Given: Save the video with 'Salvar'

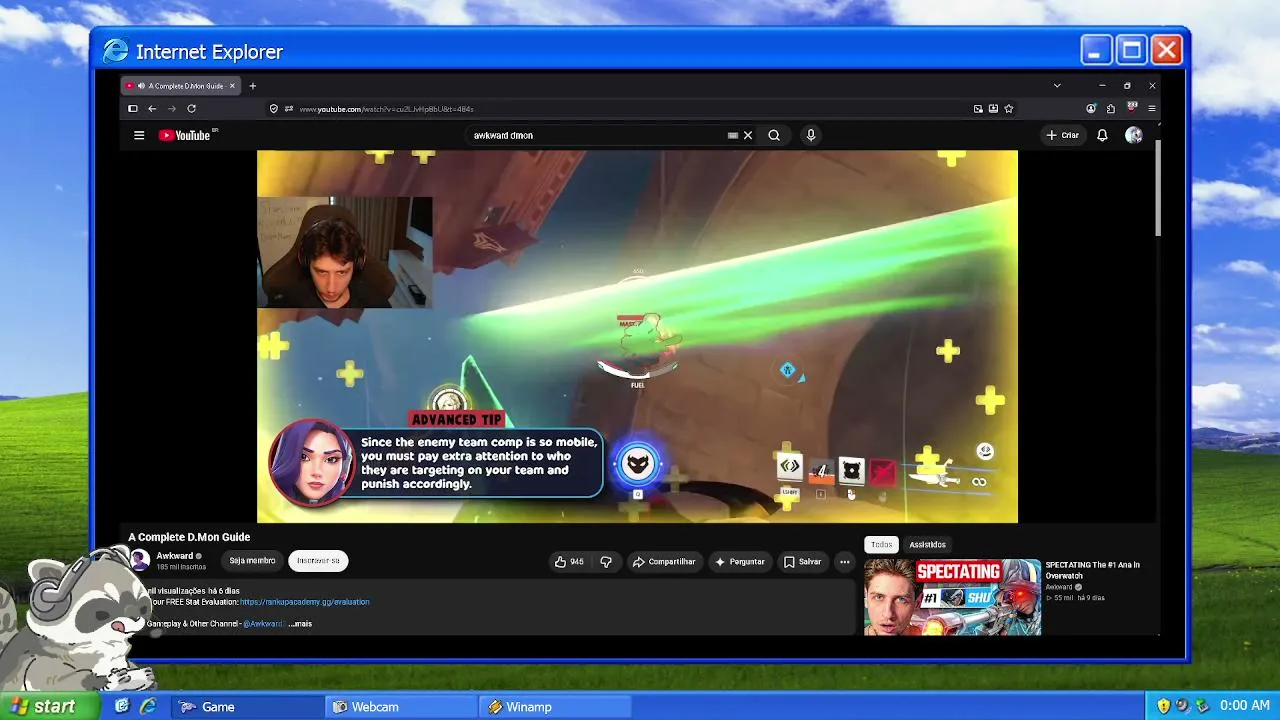Looking at the screenshot, I should click(803, 562).
